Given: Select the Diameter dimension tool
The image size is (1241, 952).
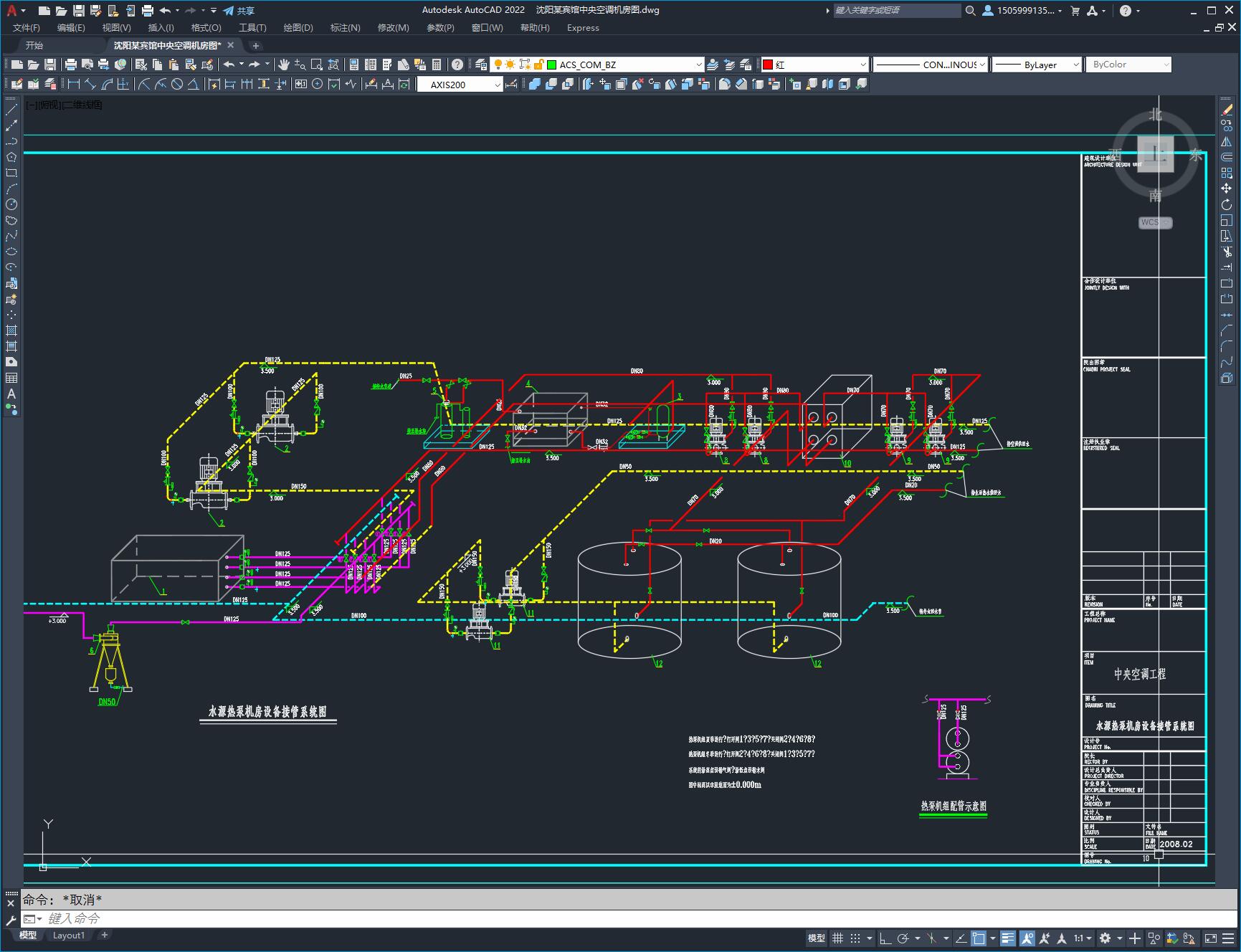Looking at the screenshot, I should click(176, 85).
